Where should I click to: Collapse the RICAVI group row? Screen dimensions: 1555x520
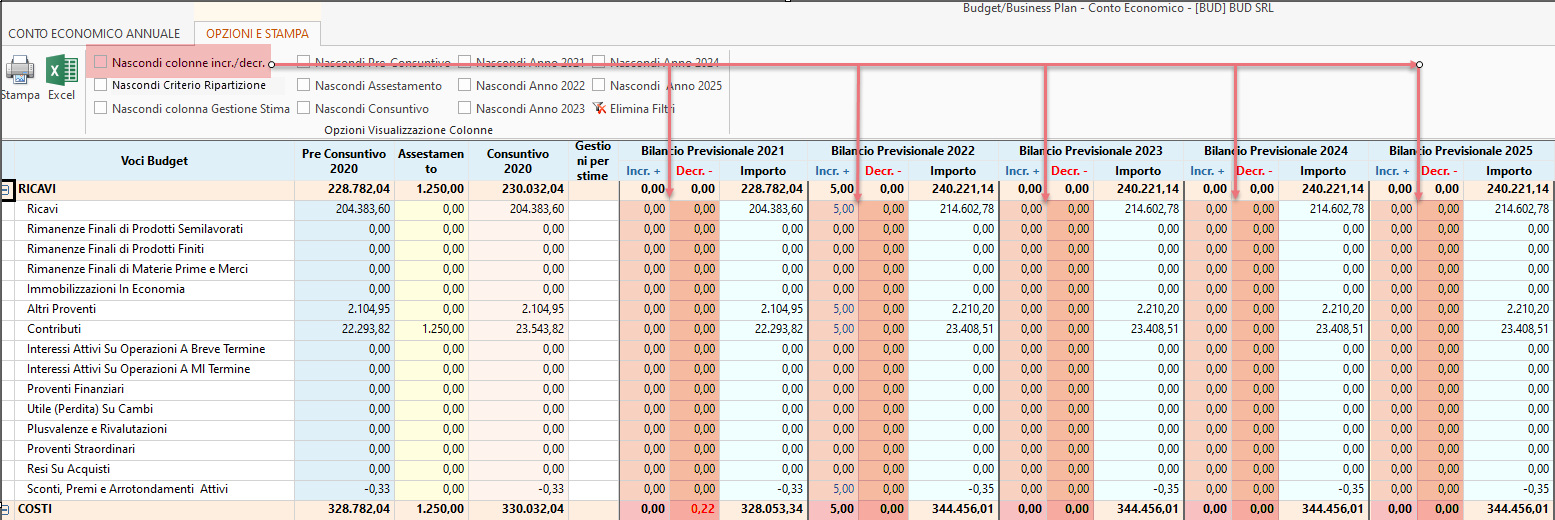point(7,189)
